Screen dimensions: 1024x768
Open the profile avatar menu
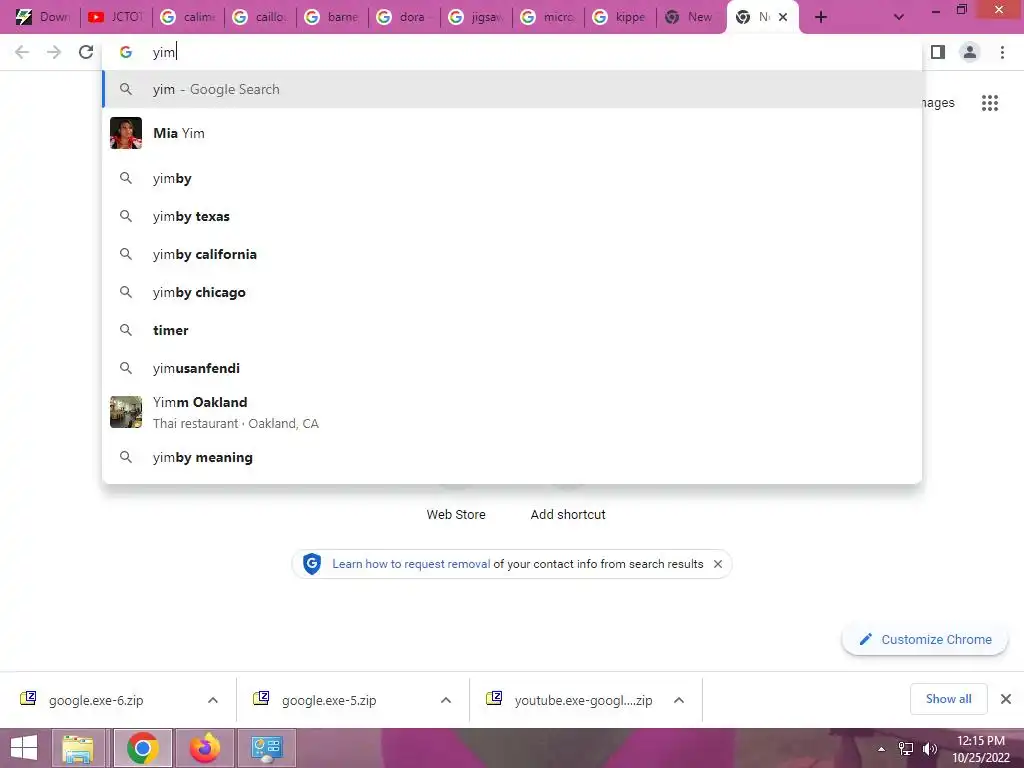coord(970,52)
